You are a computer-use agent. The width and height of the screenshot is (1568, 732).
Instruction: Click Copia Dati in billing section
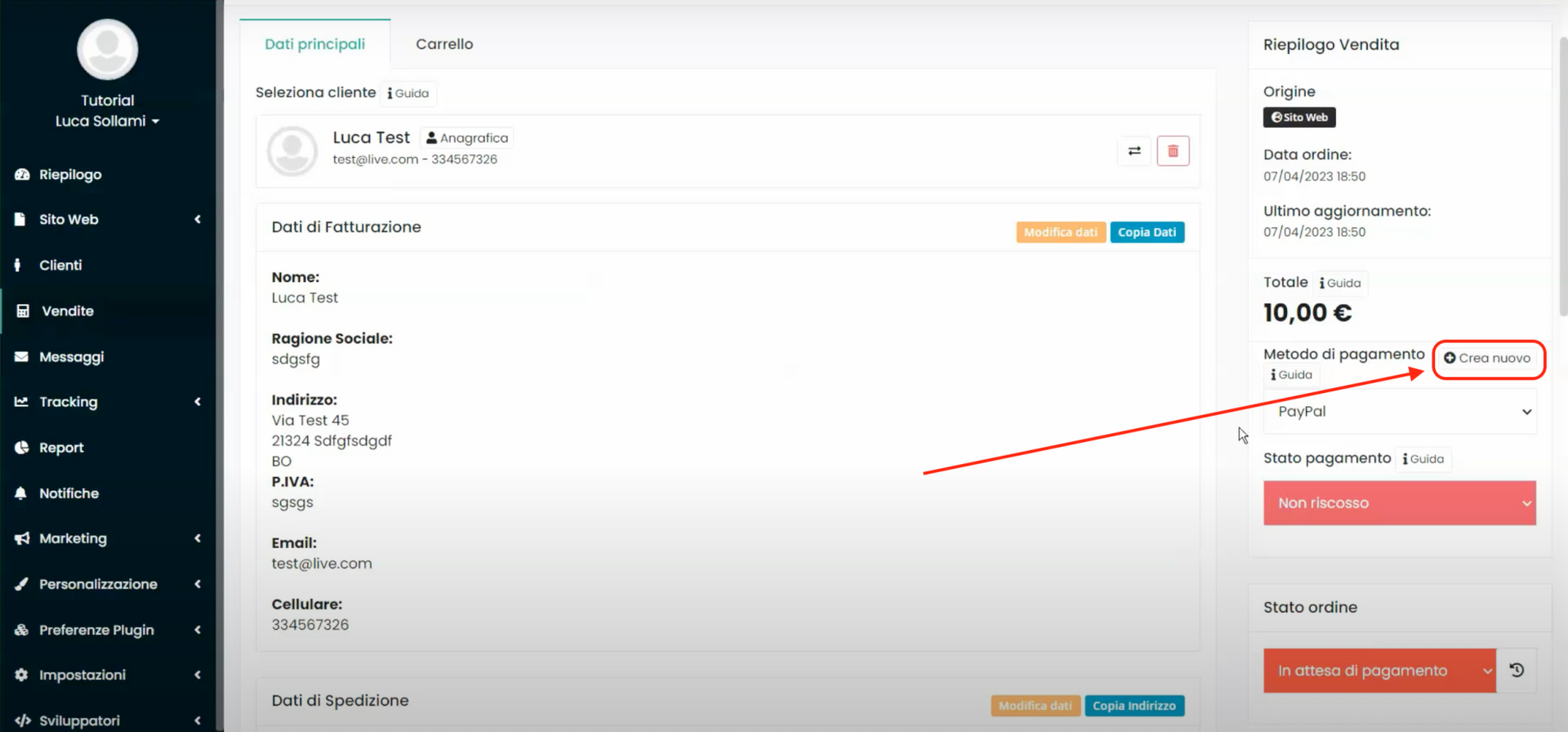click(x=1147, y=233)
